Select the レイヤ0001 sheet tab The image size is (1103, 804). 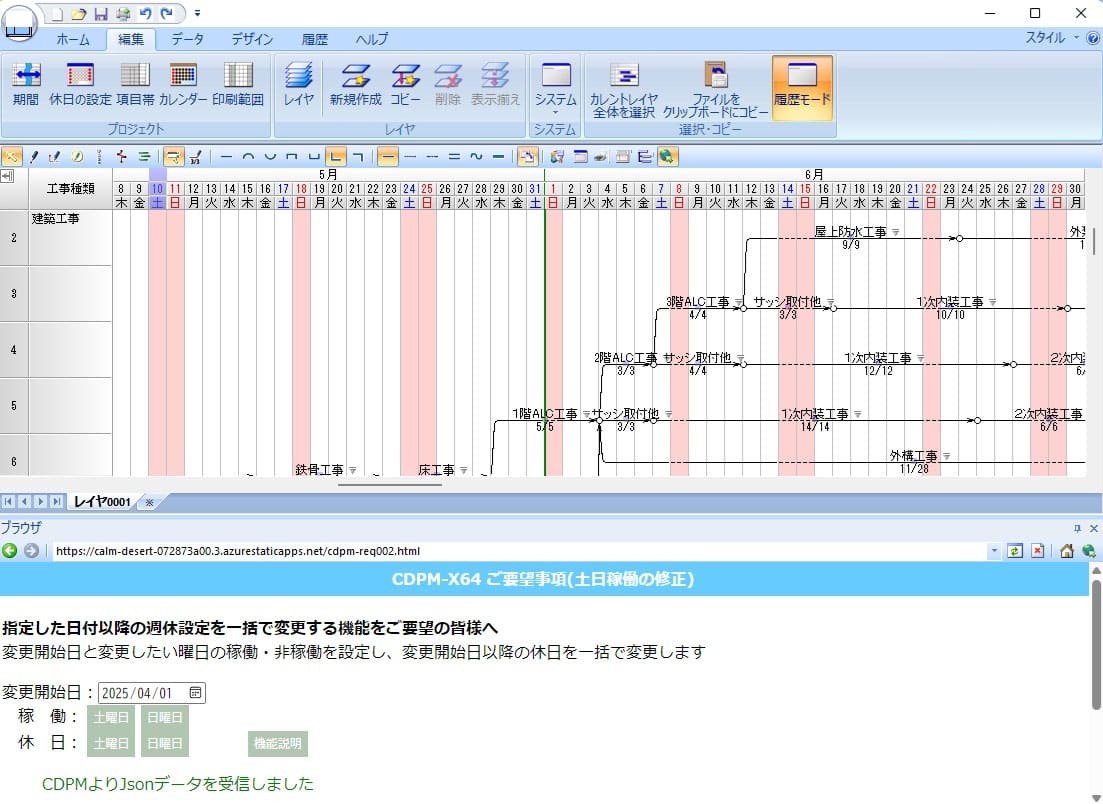click(x=102, y=502)
